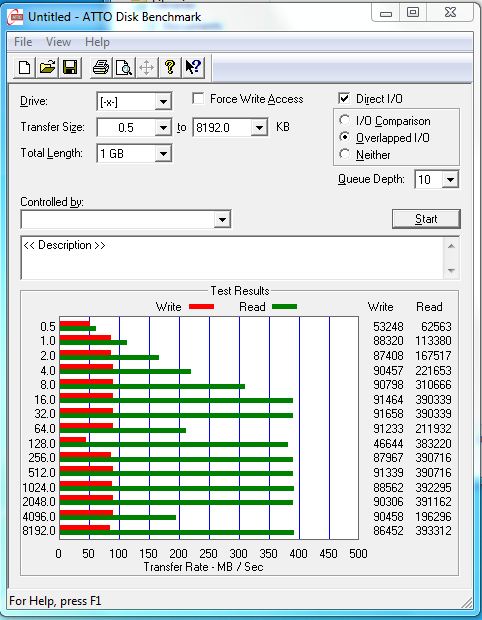Choose the Neither radio option
The width and height of the screenshot is (482, 620).
[344, 154]
